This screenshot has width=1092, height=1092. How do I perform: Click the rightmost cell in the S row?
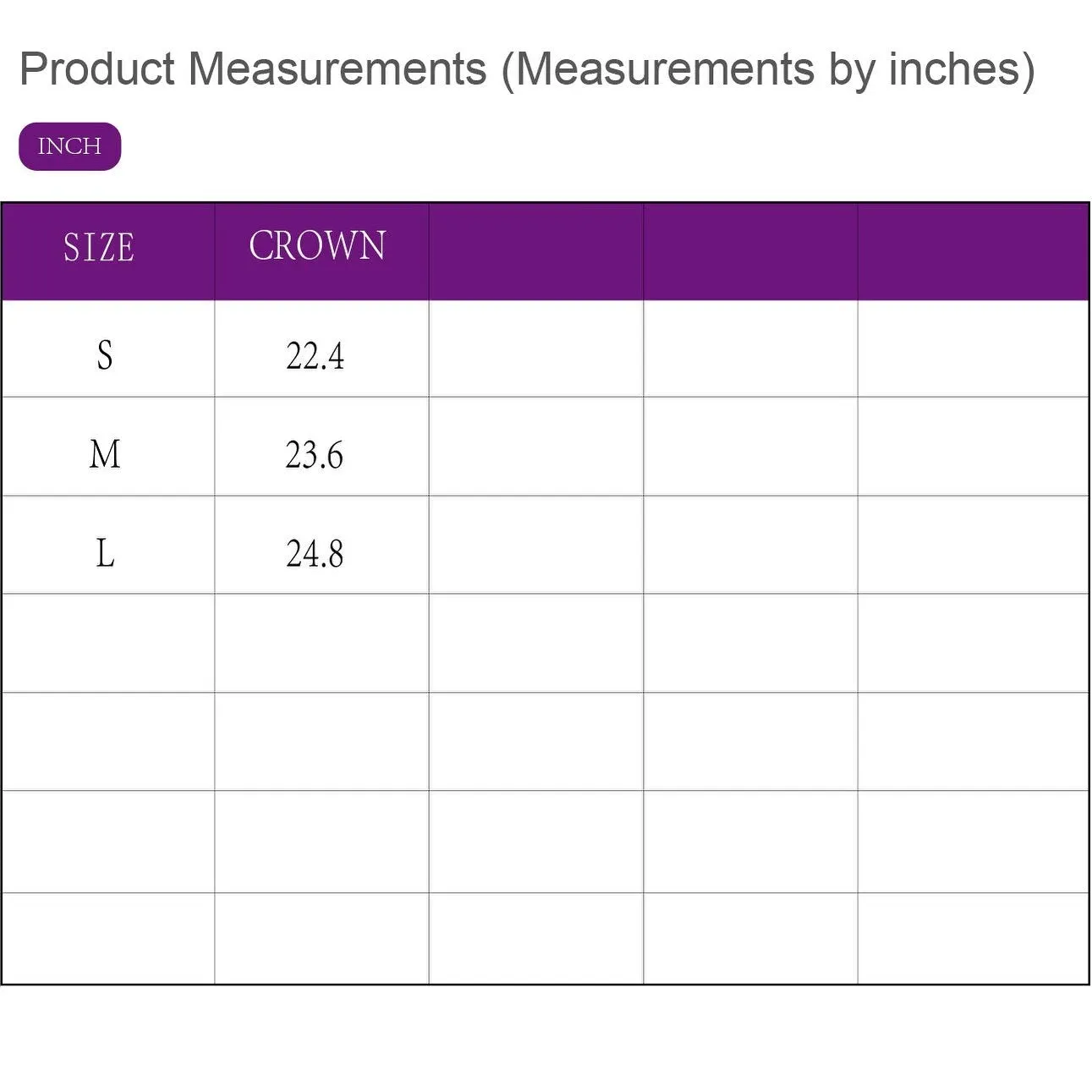(973, 349)
